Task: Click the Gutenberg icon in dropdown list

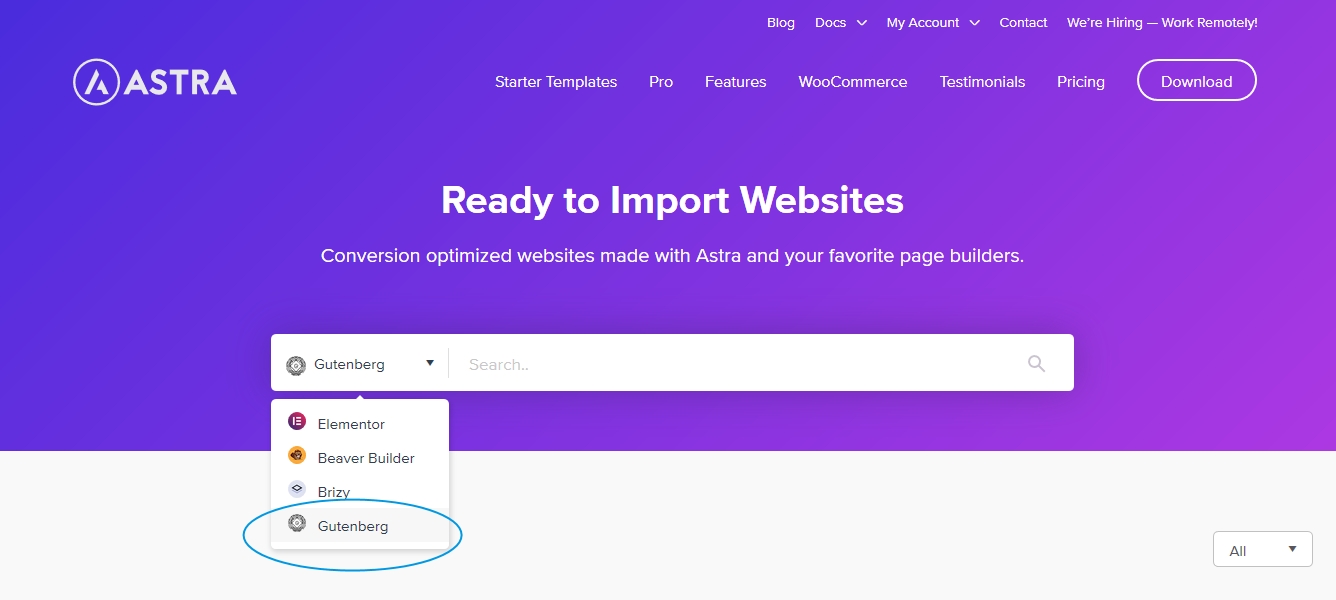Action: 296,524
